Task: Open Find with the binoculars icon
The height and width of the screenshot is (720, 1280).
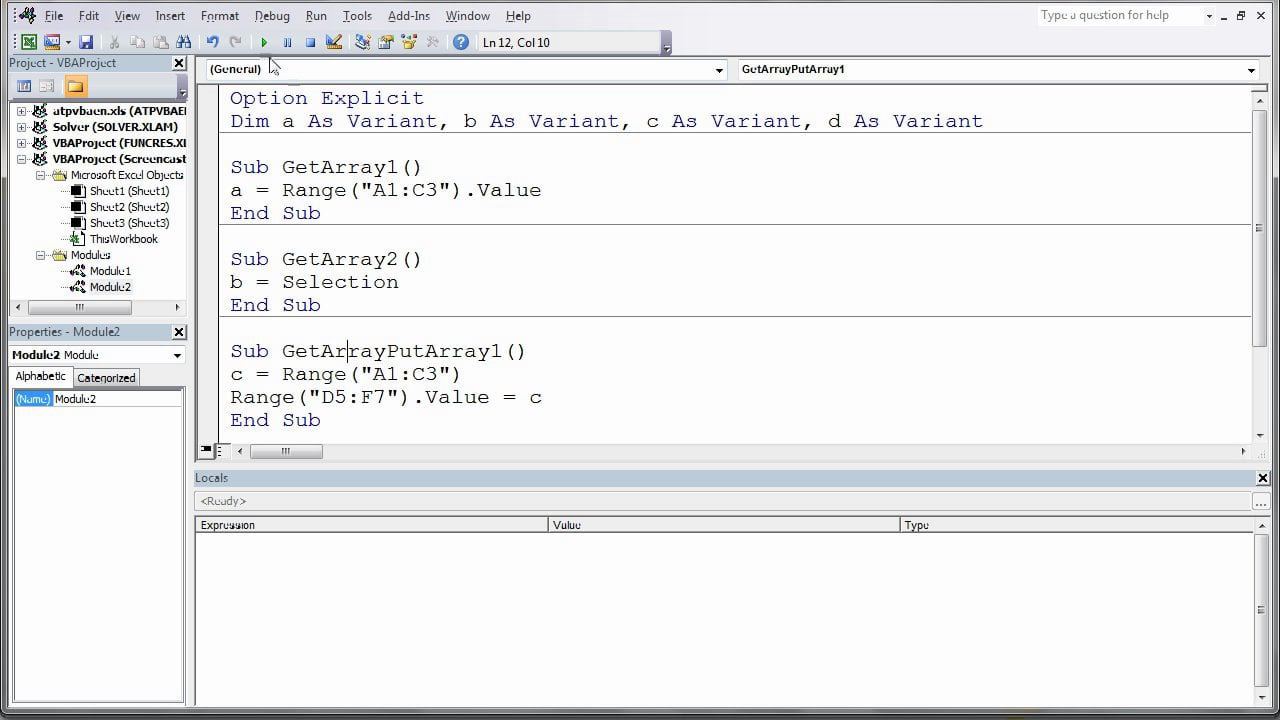Action: [183, 42]
